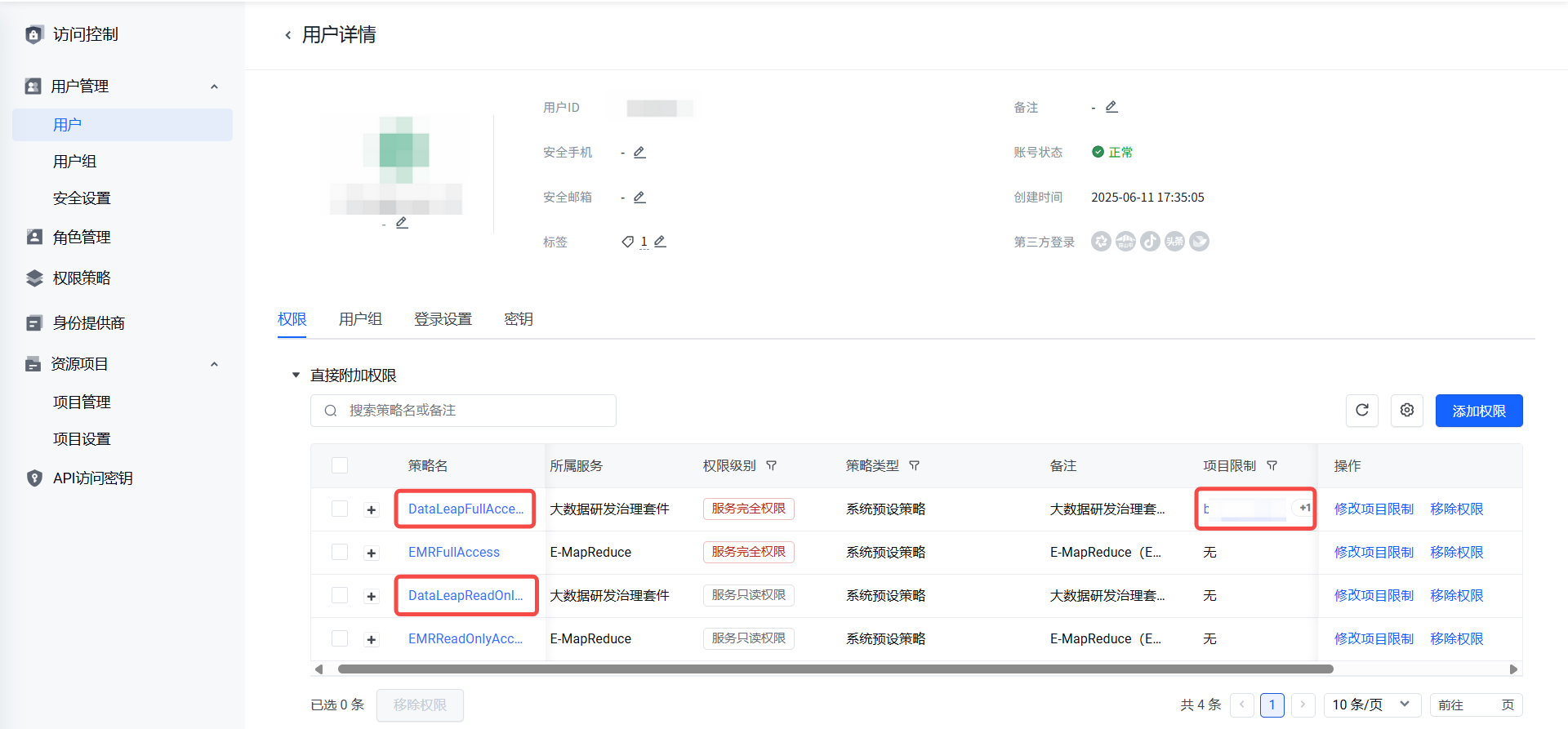Switch to the 登录设置 tab
The image size is (1568, 729).
pos(443,319)
